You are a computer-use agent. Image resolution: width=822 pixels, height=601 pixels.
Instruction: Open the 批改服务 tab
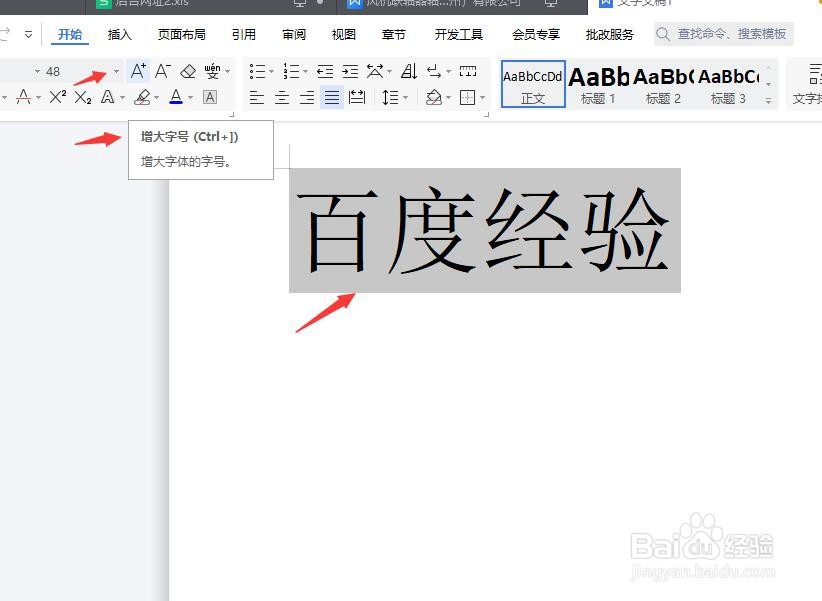(x=610, y=35)
